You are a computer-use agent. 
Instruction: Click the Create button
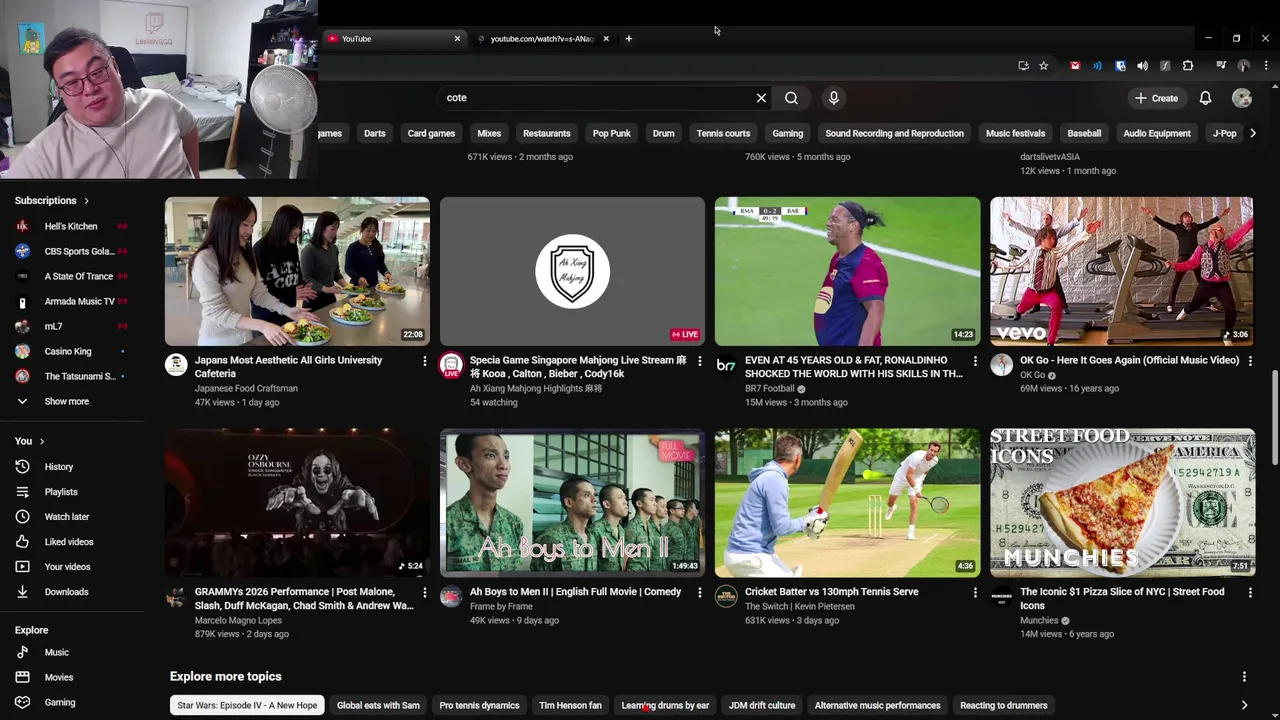tap(1156, 98)
